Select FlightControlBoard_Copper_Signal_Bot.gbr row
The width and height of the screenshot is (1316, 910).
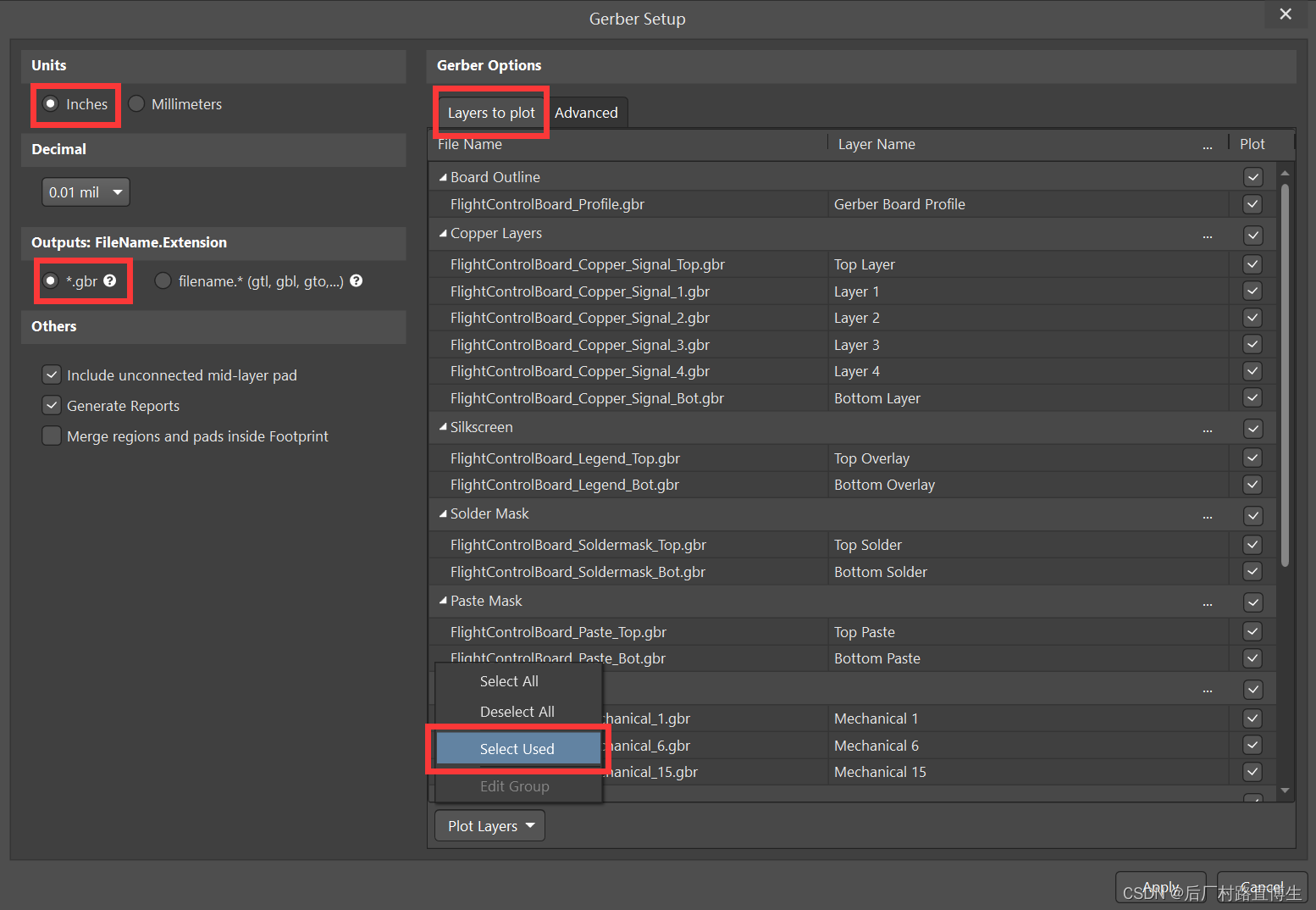tap(628, 398)
